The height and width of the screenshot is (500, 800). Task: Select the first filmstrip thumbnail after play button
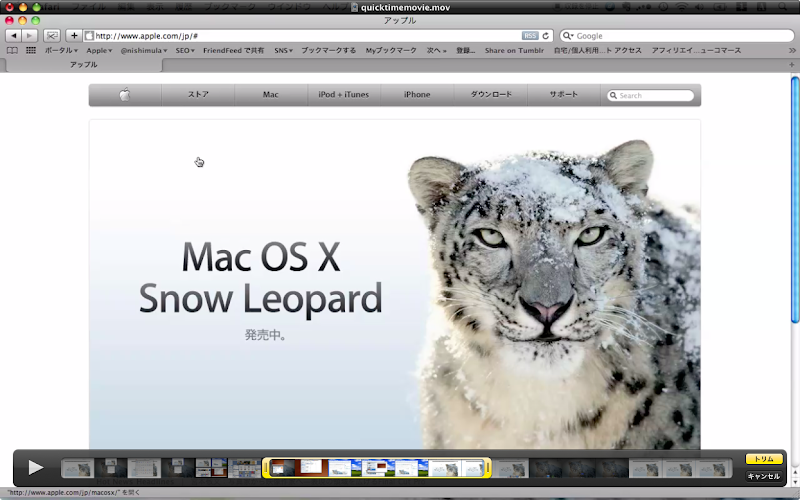pyautogui.click(x=78, y=468)
